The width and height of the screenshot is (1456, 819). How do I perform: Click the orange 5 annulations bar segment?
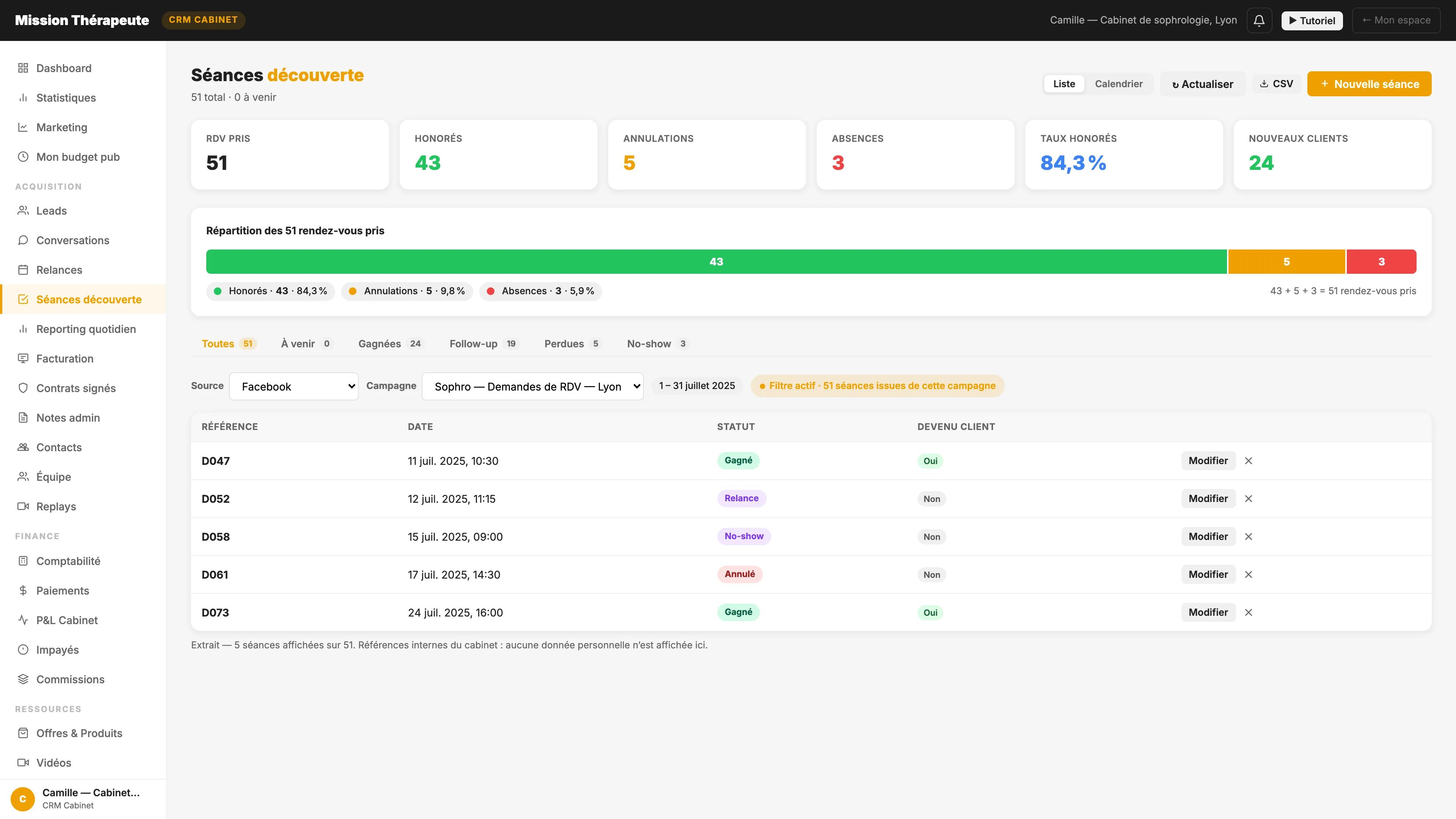pyautogui.click(x=1287, y=262)
